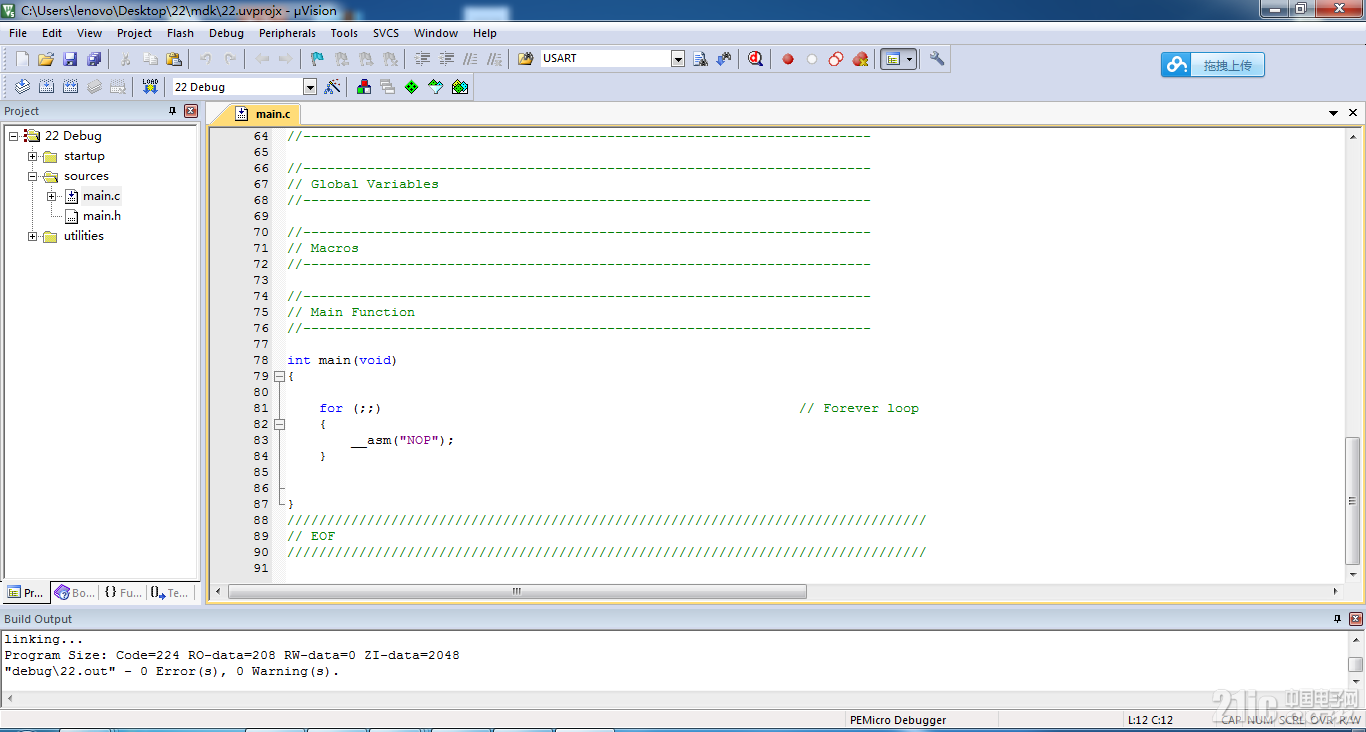Collapse the 22 Debug project node

(14, 136)
